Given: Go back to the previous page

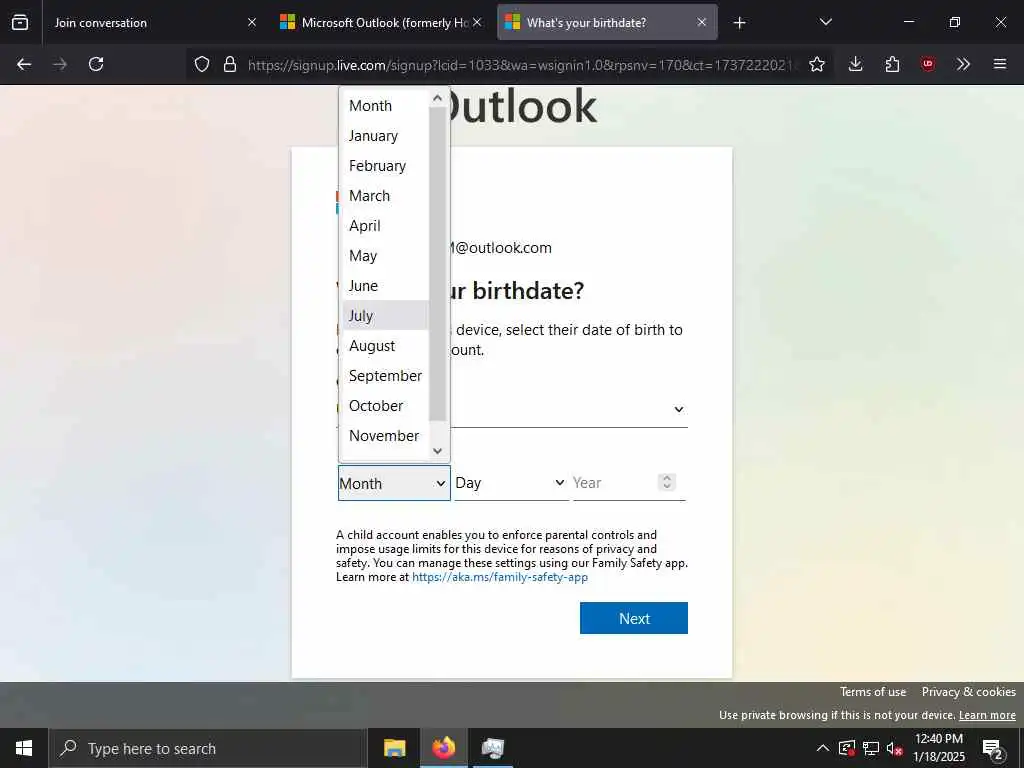Looking at the screenshot, I should click(x=24, y=64).
